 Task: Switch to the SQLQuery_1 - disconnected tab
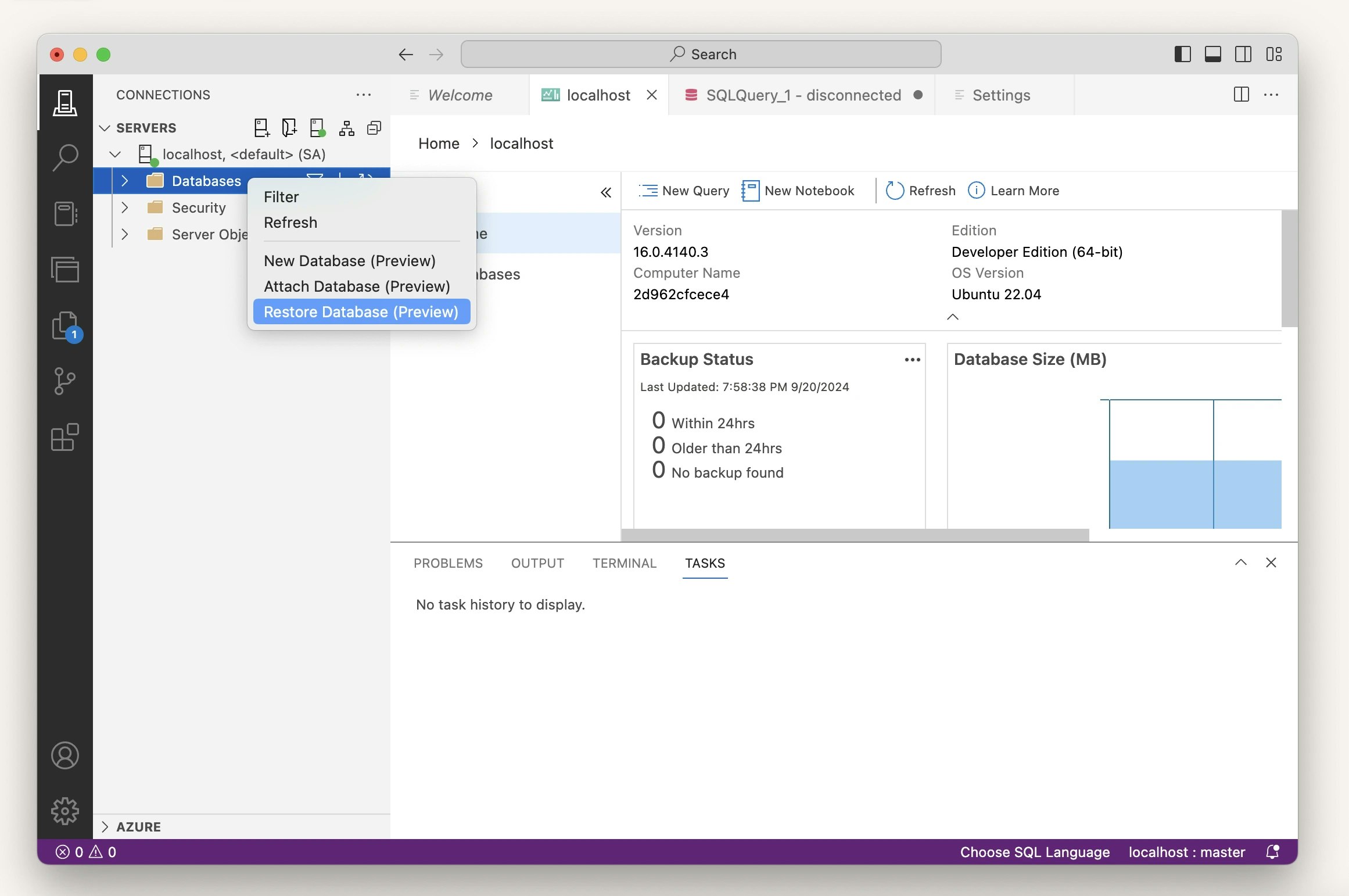pos(803,95)
